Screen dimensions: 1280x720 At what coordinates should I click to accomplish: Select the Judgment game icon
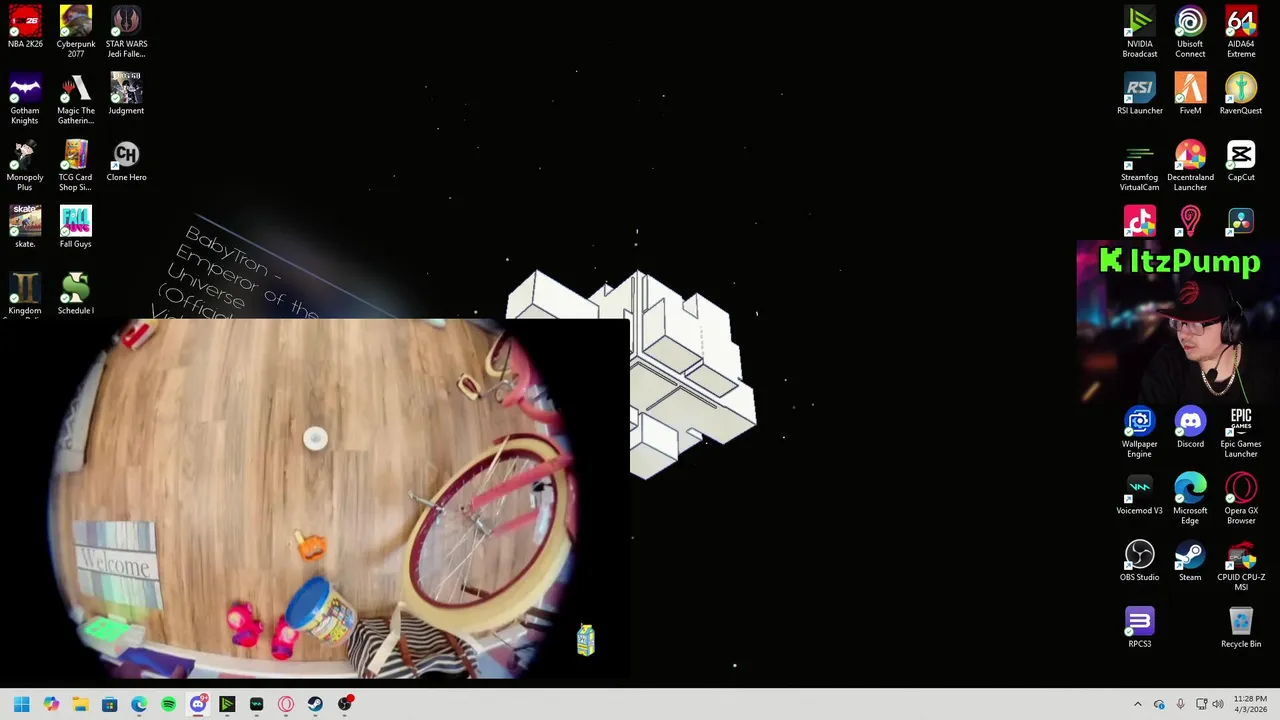(126, 93)
